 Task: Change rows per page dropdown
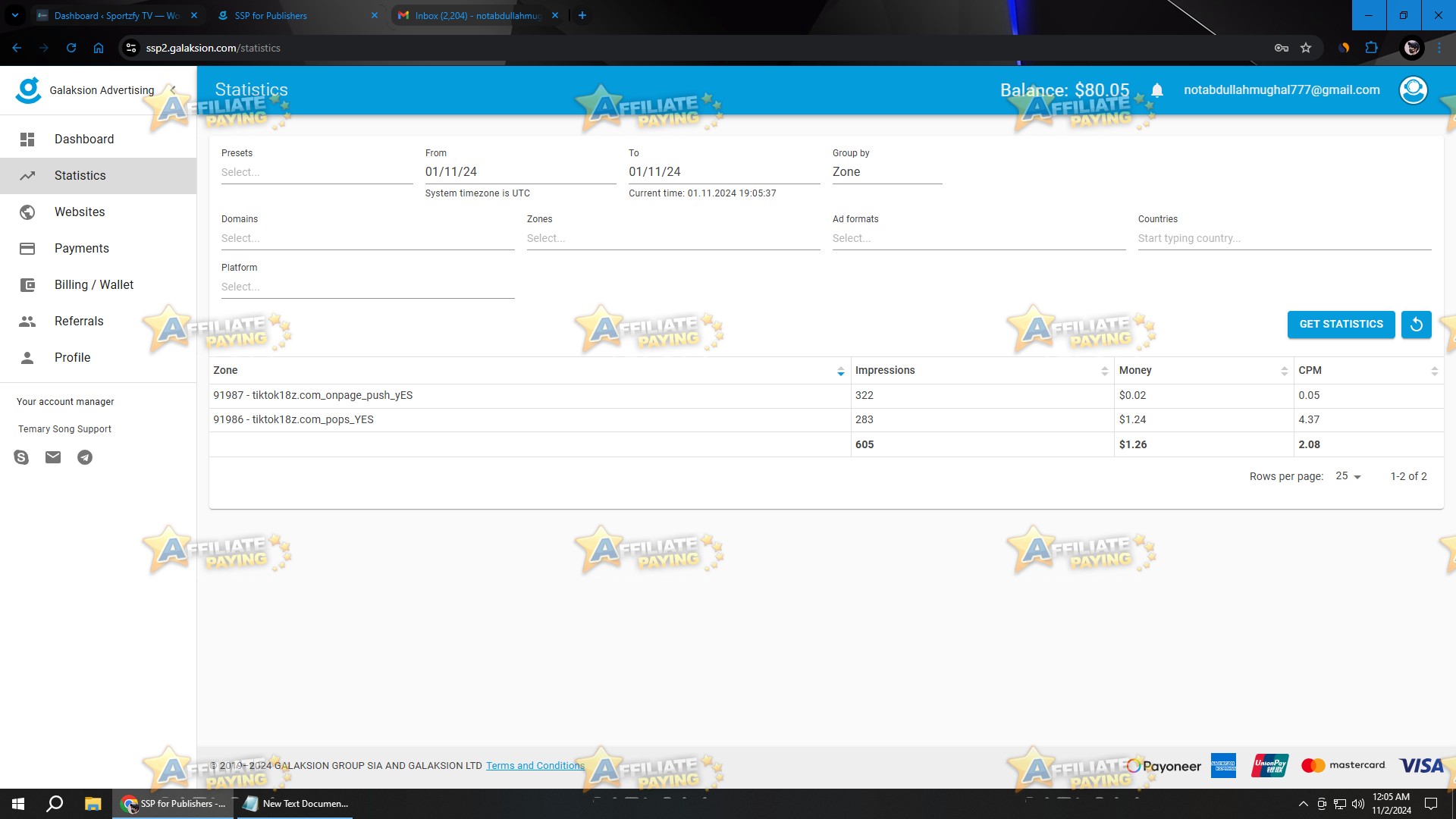[1348, 476]
